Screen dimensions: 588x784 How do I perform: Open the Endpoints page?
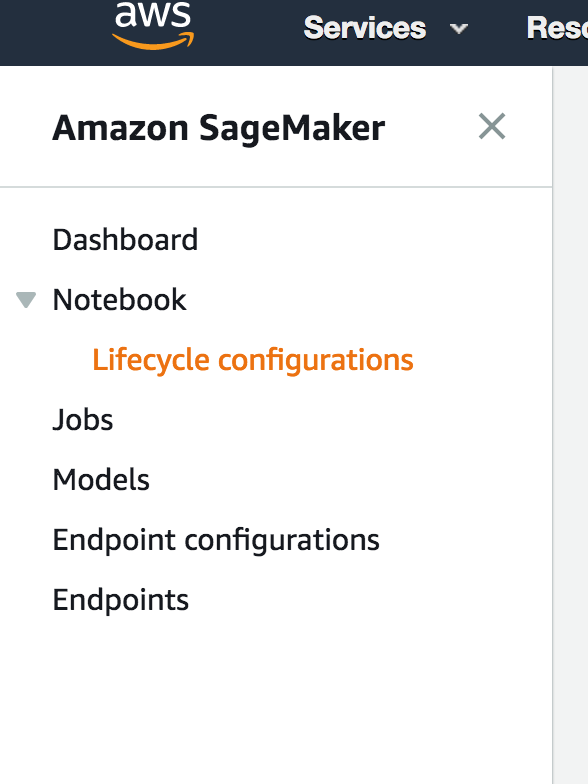click(120, 600)
